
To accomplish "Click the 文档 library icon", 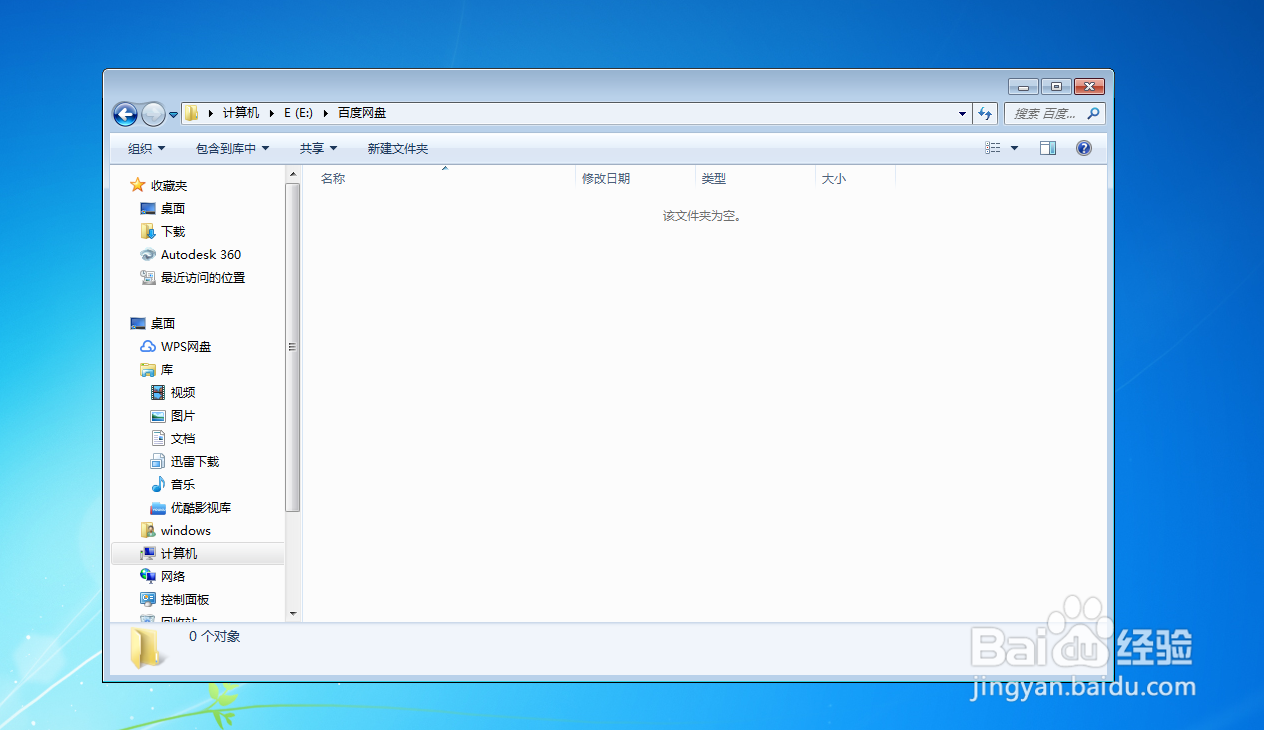I will coord(158,438).
